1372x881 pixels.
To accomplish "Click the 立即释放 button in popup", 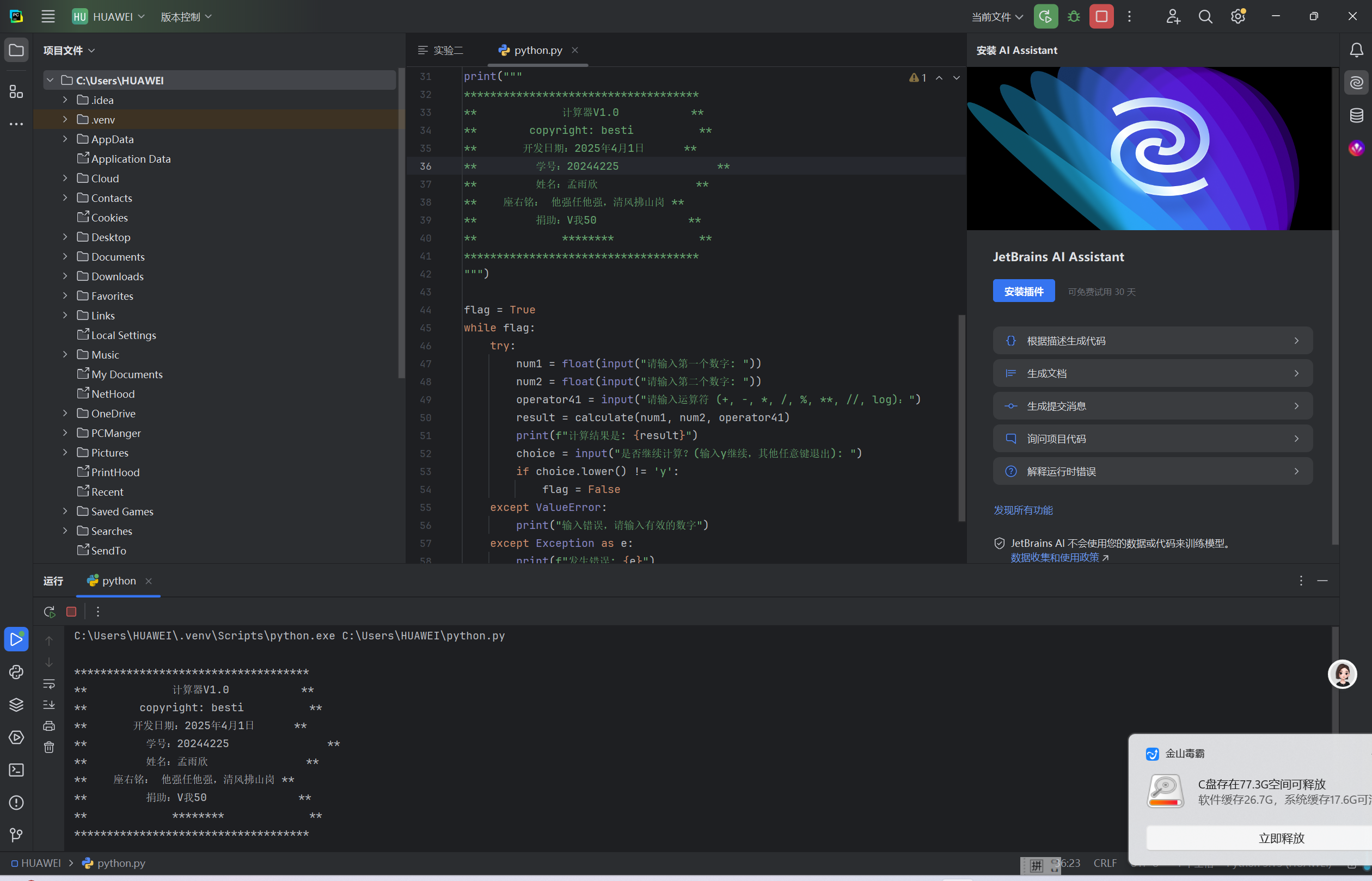I will click(1281, 838).
